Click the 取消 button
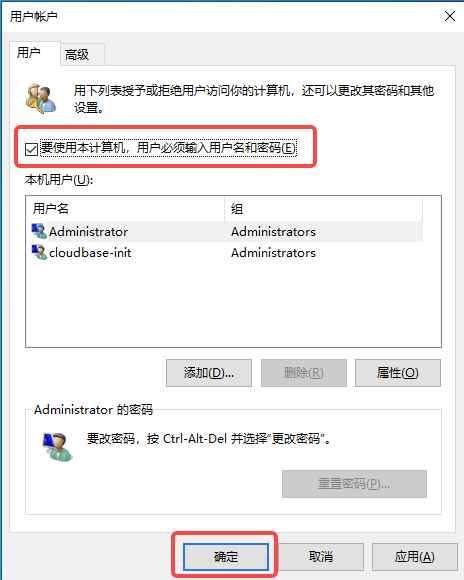 [321, 557]
